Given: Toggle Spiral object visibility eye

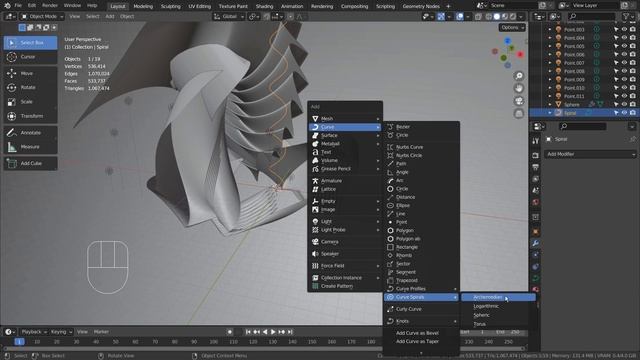Looking at the screenshot, I should pyautogui.click(x=624, y=113).
